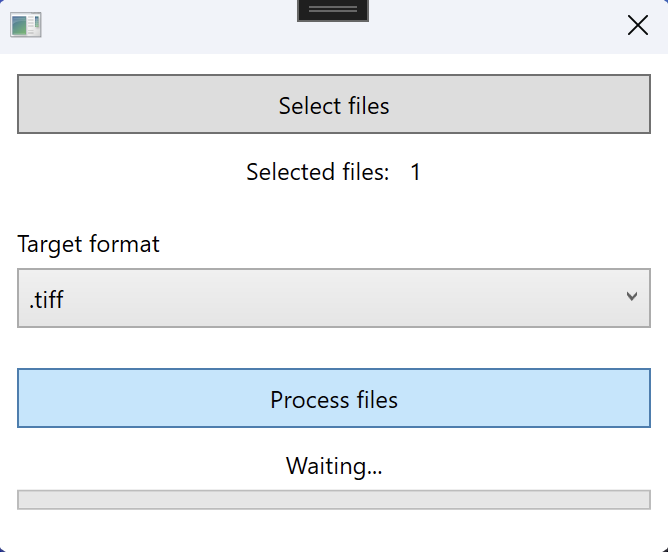Click the word Process on the blue button

coord(310,400)
